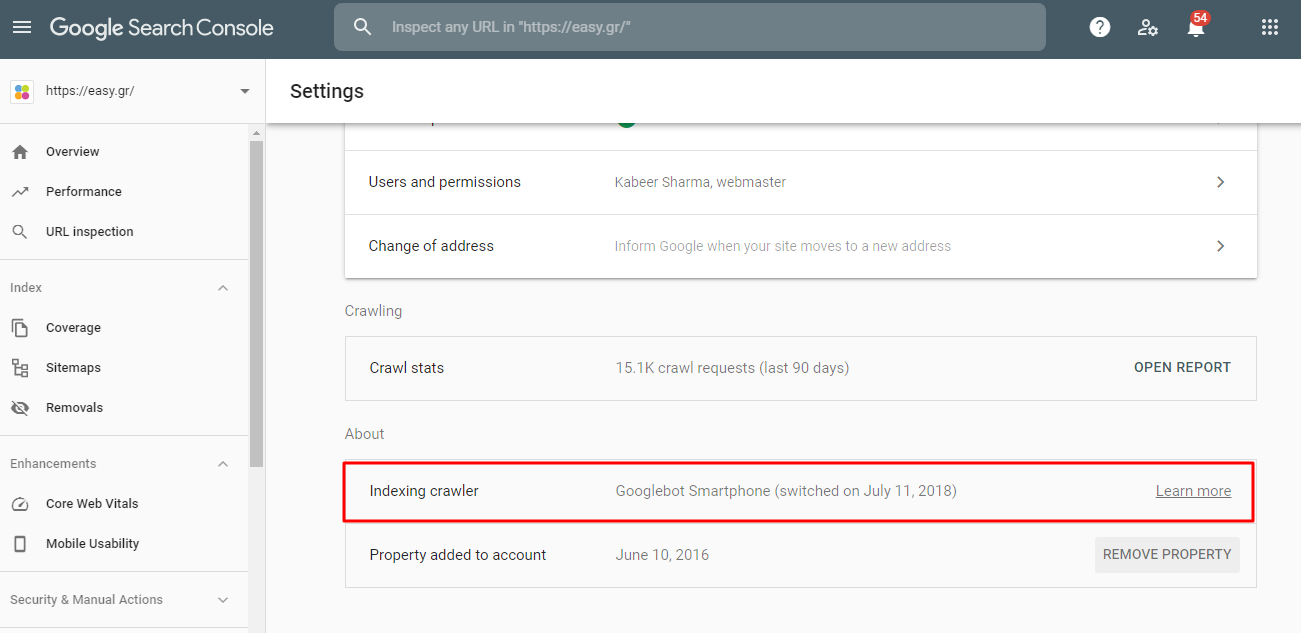Click the Removals crossed-eye icon
This screenshot has width=1301, height=633.
20,408
